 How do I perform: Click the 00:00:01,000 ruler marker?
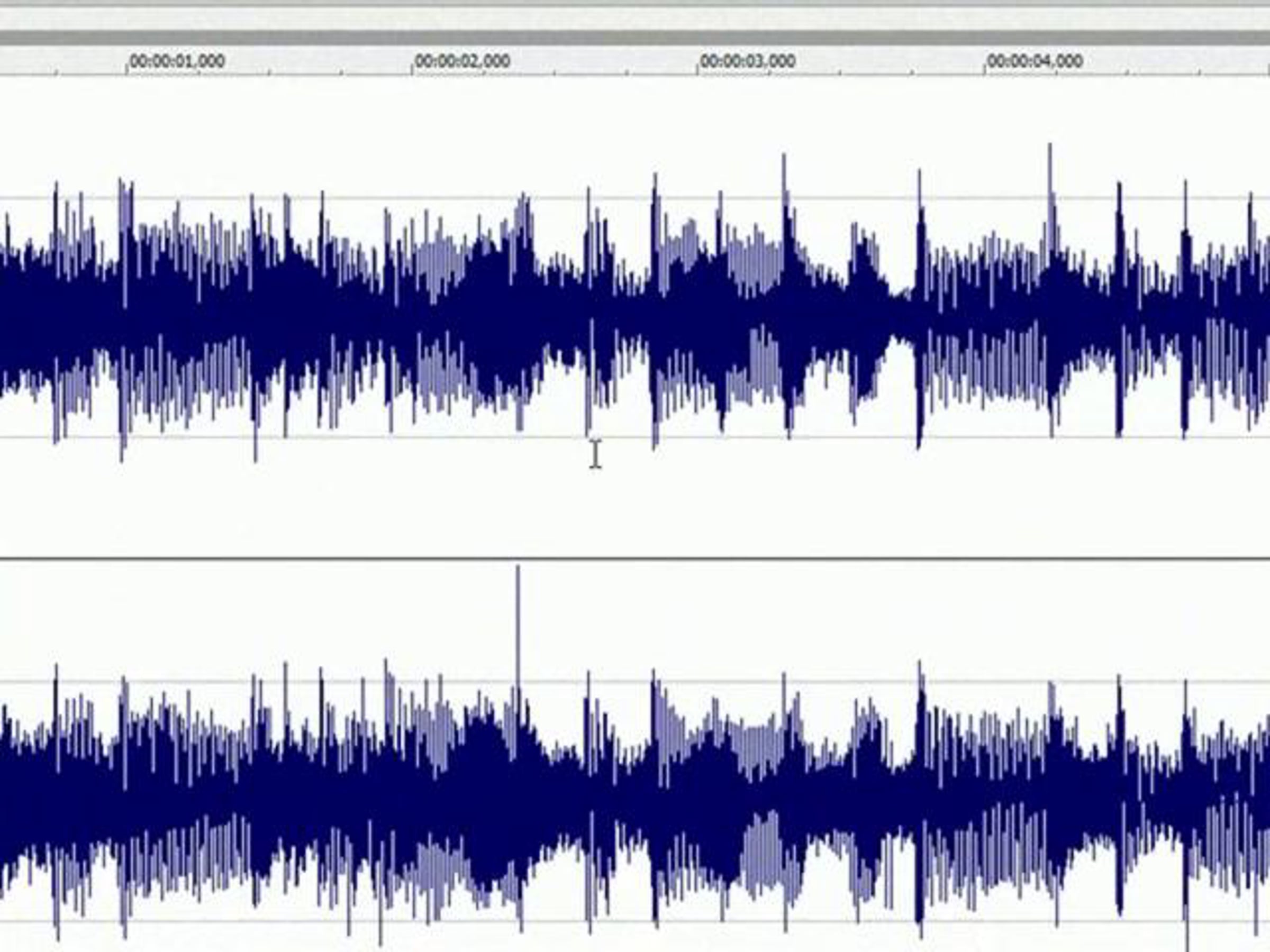(177, 61)
